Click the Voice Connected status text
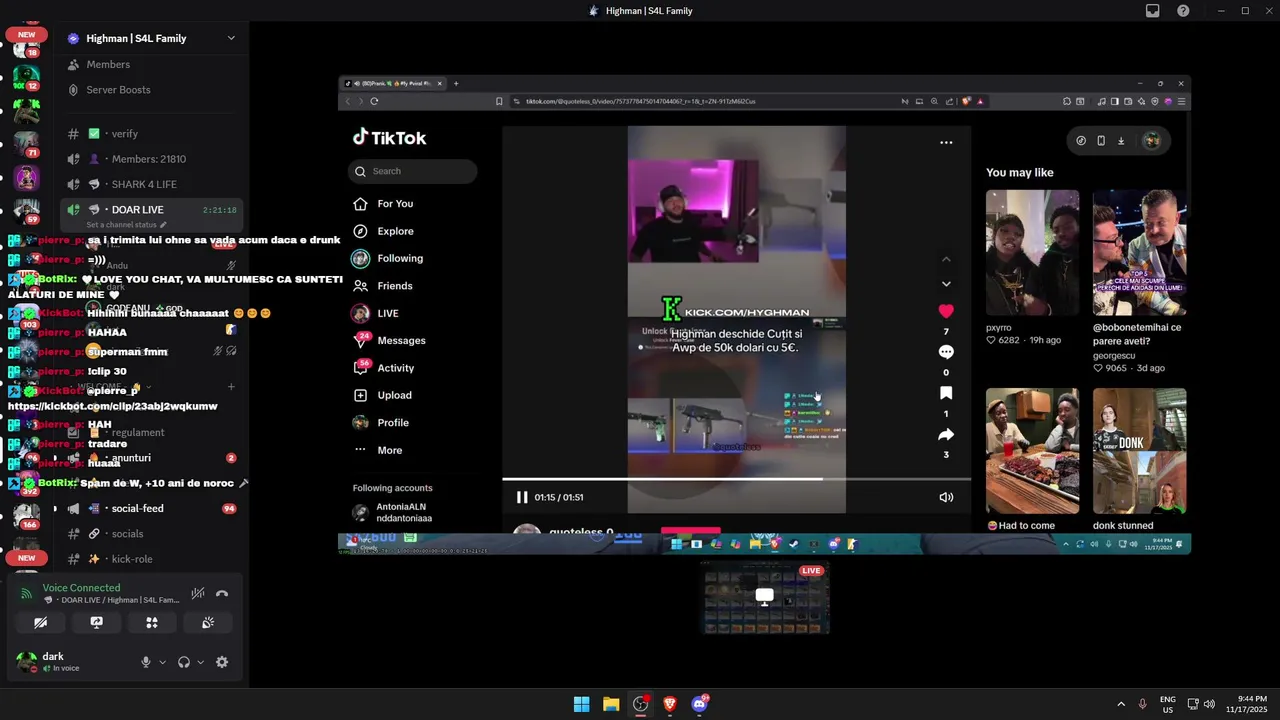 (x=81, y=588)
